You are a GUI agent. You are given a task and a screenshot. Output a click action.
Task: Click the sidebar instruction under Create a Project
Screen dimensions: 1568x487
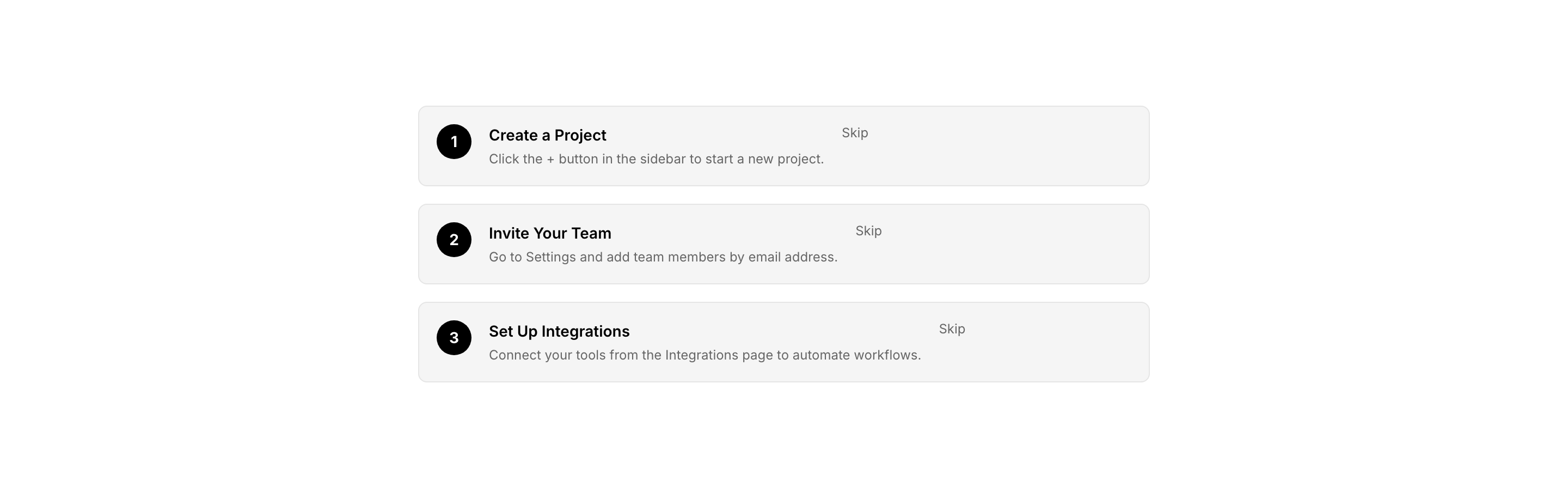point(656,159)
